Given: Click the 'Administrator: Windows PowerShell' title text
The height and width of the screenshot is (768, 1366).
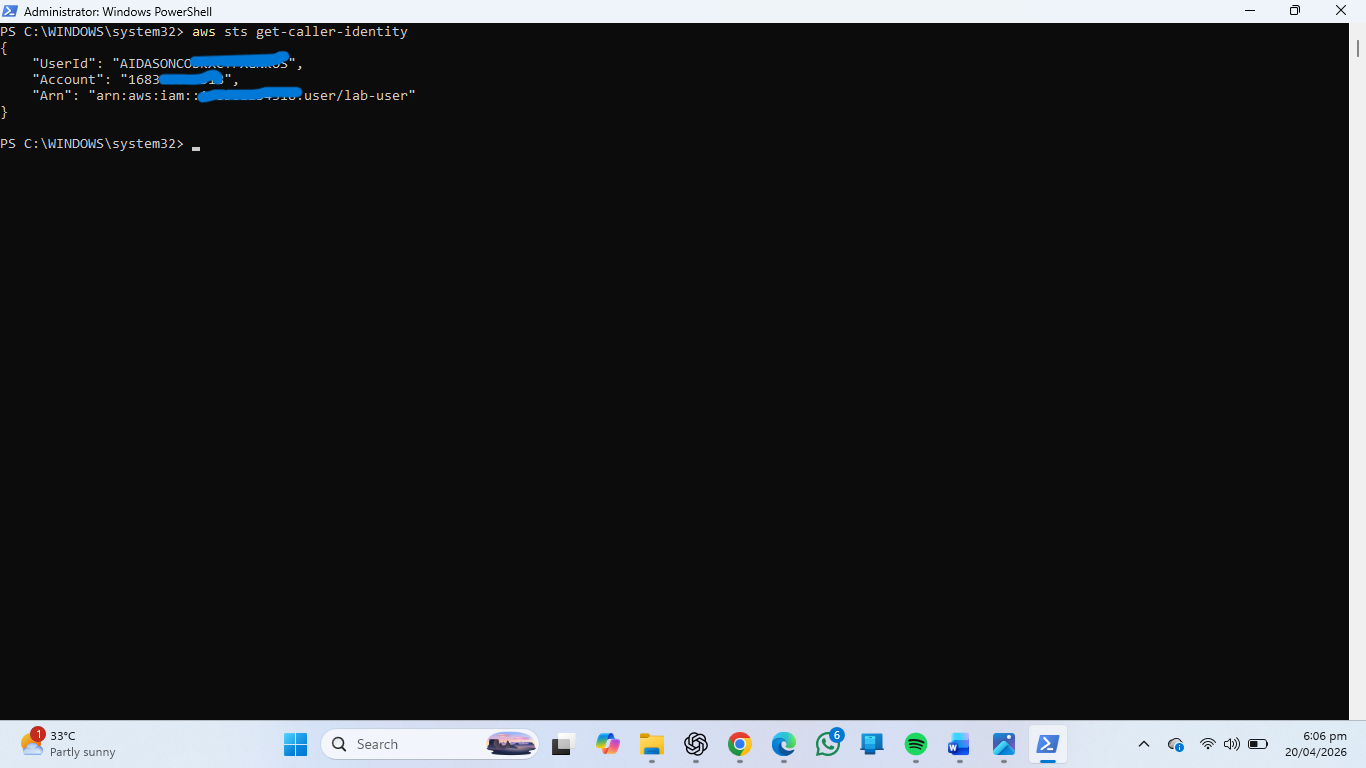Looking at the screenshot, I should coord(118,11).
